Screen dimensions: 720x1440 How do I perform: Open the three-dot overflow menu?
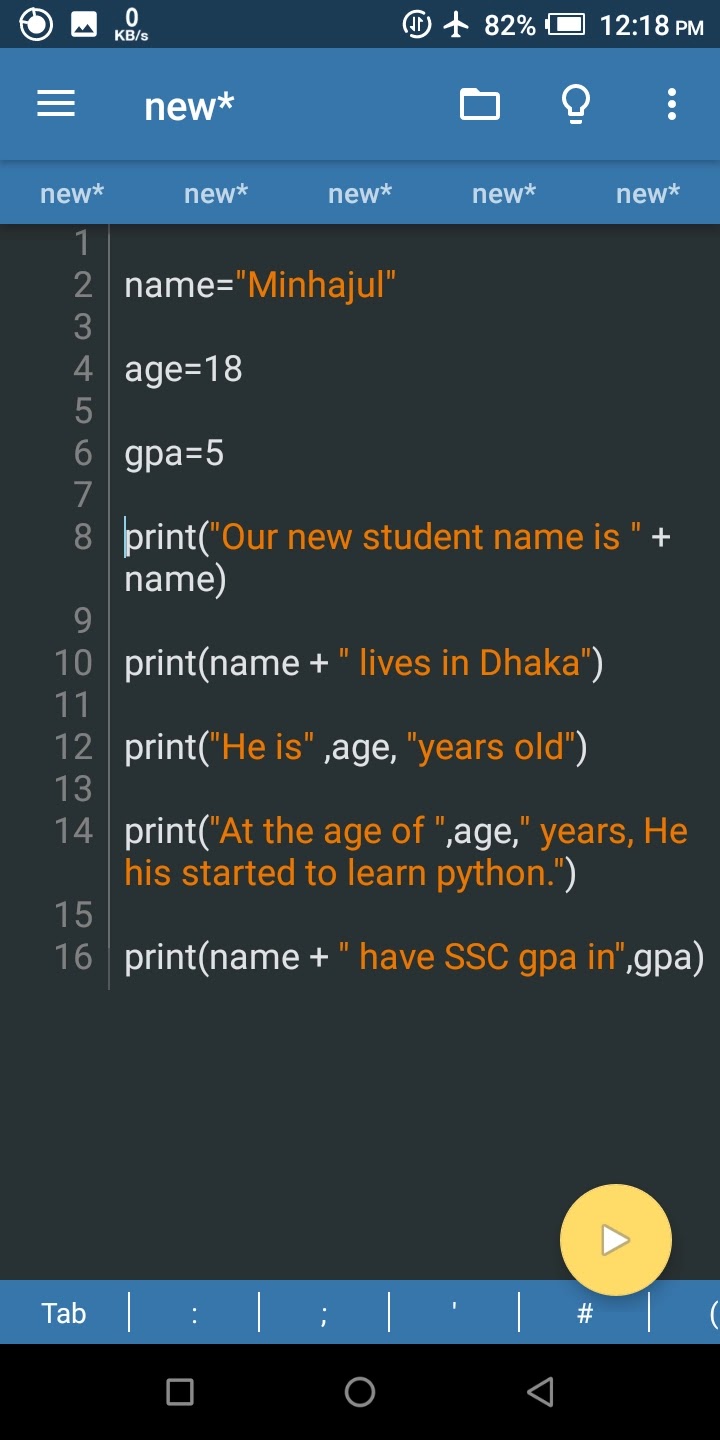pyautogui.click(x=672, y=104)
